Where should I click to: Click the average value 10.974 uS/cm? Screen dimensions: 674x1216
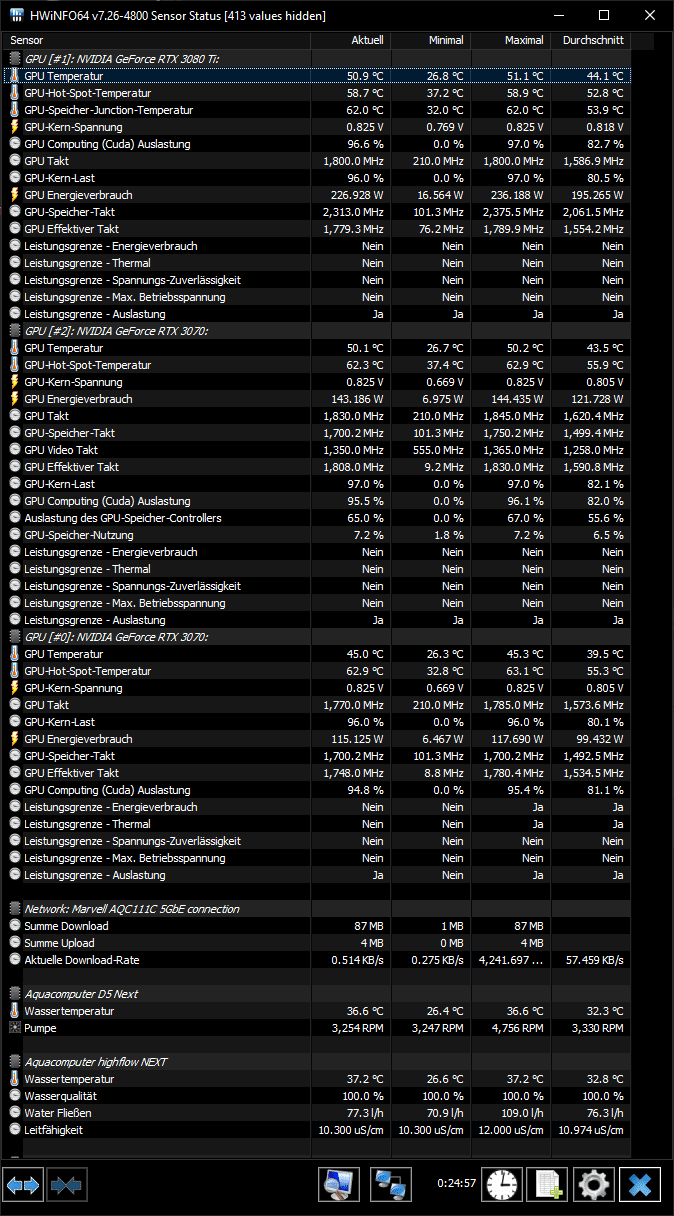591,1130
